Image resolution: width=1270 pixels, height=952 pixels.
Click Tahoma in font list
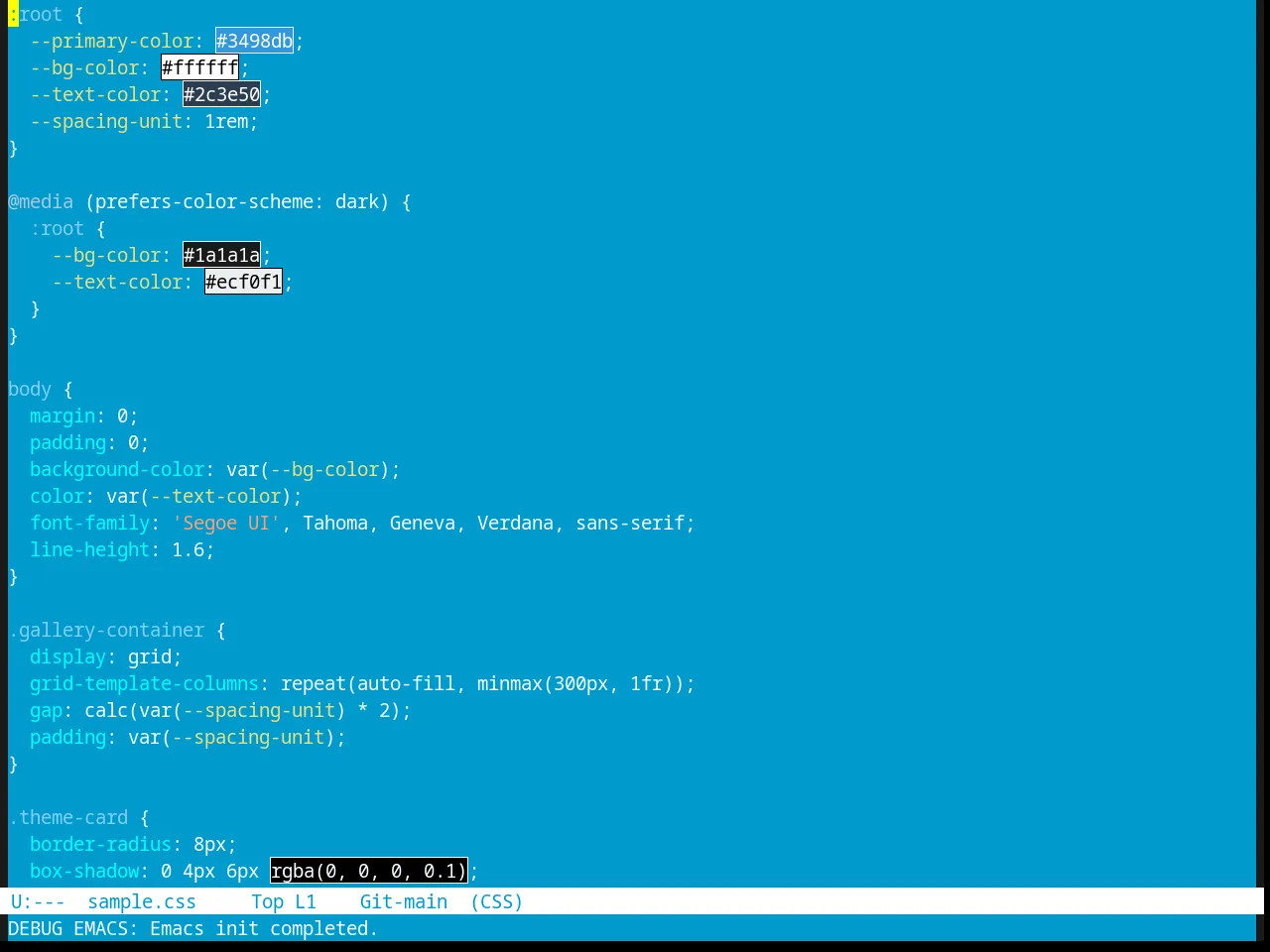(335, 523)
